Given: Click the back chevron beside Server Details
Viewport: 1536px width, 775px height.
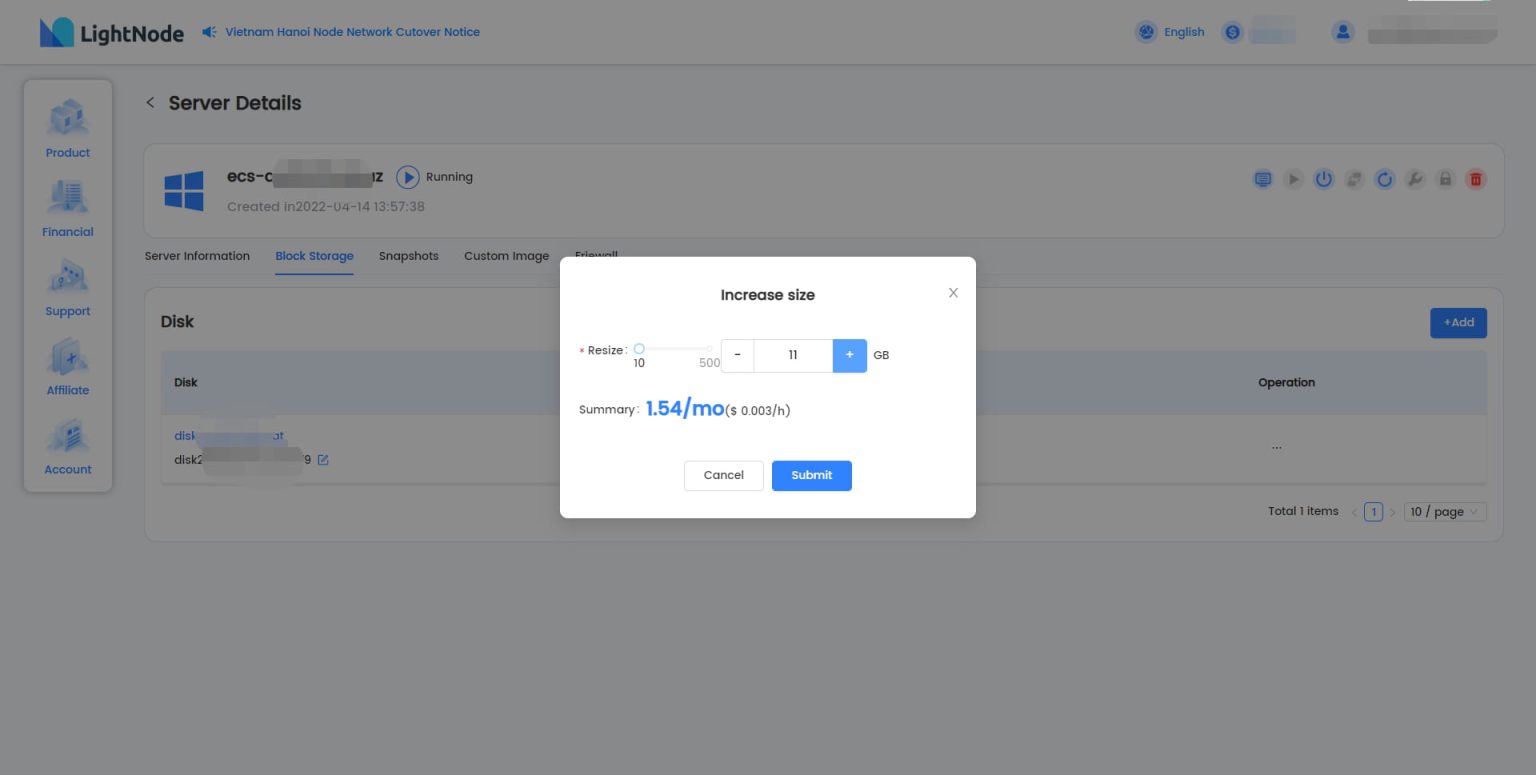Looking at the screenshot, I should point(150,102).
